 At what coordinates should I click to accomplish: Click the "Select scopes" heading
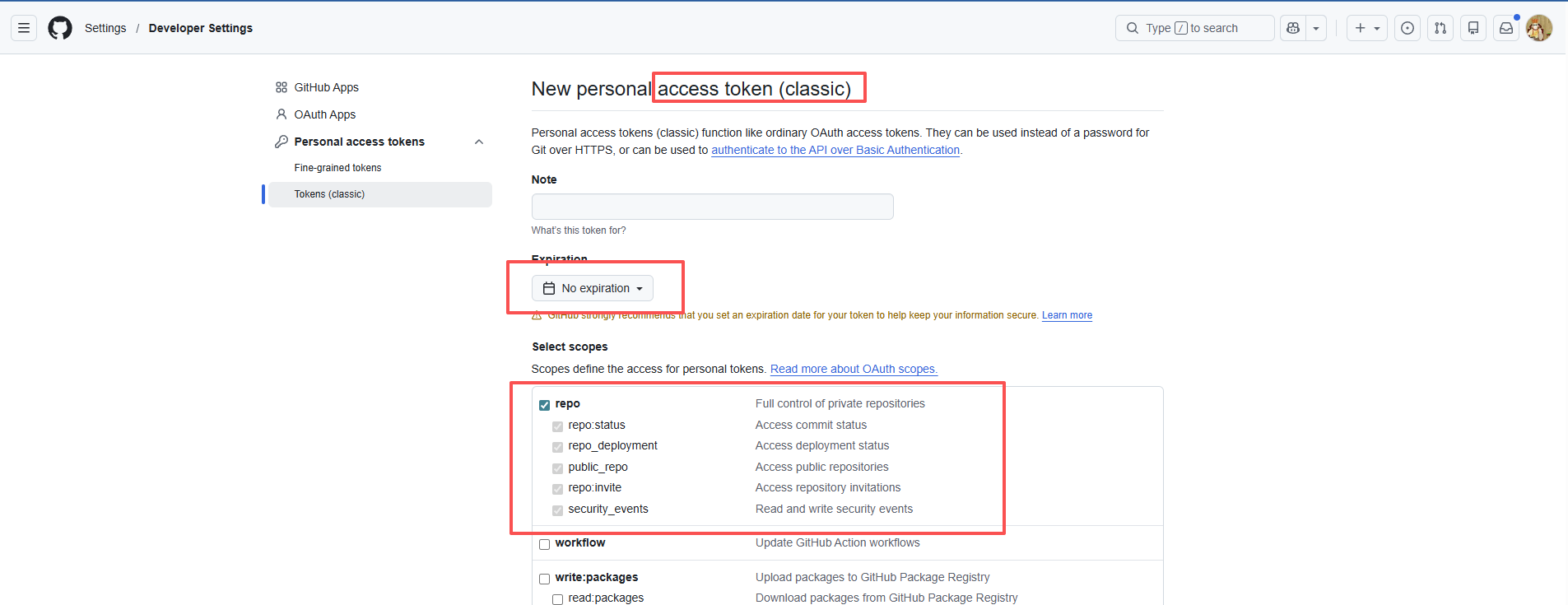[x=570, y=347]
